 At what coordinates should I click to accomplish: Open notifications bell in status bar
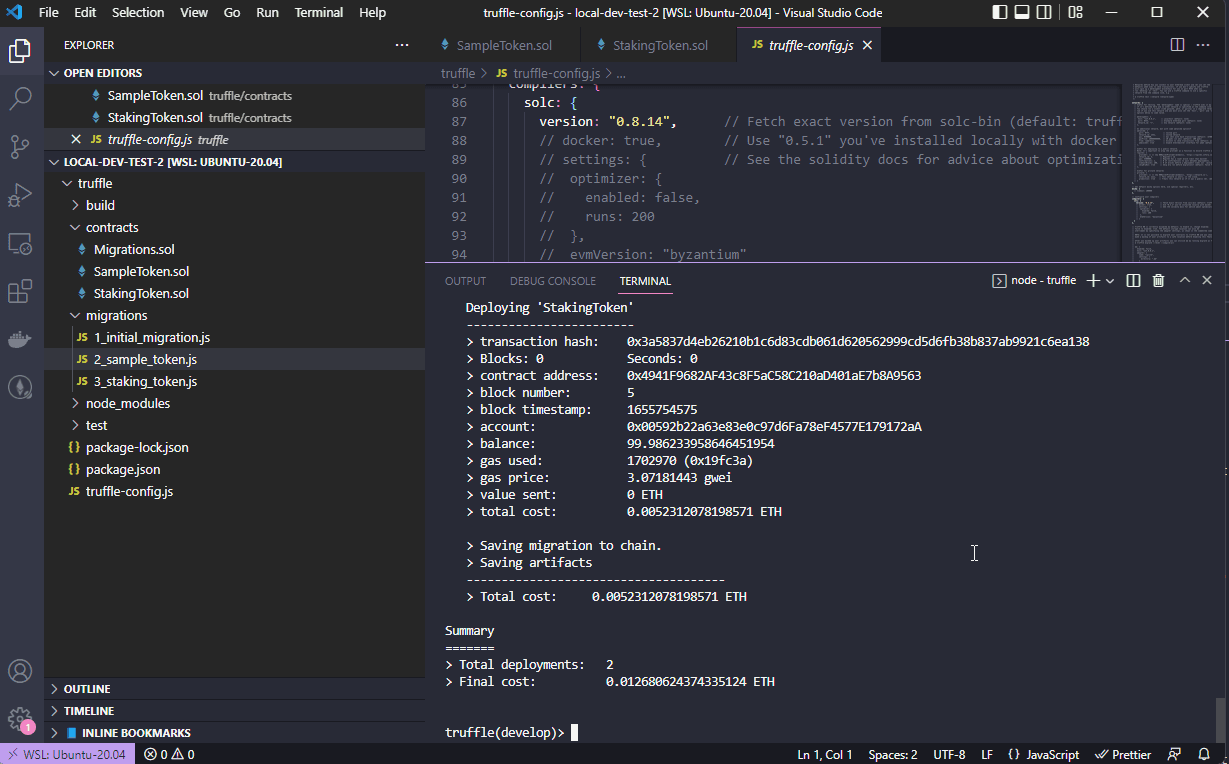(x=1204, y=754)
